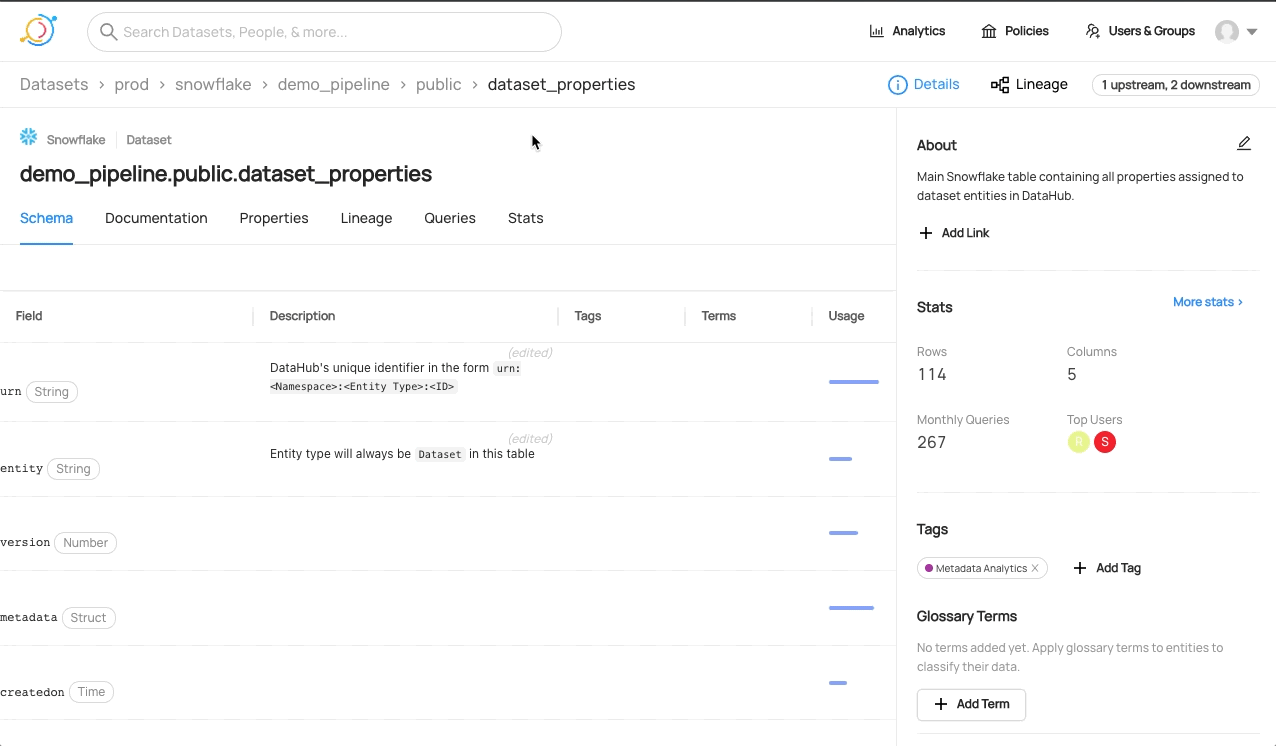Image resolution: width=1276 pixels, height=746 pixels.
Task: Remove the Metadata Analytics tag
Action: (1035, 568)
